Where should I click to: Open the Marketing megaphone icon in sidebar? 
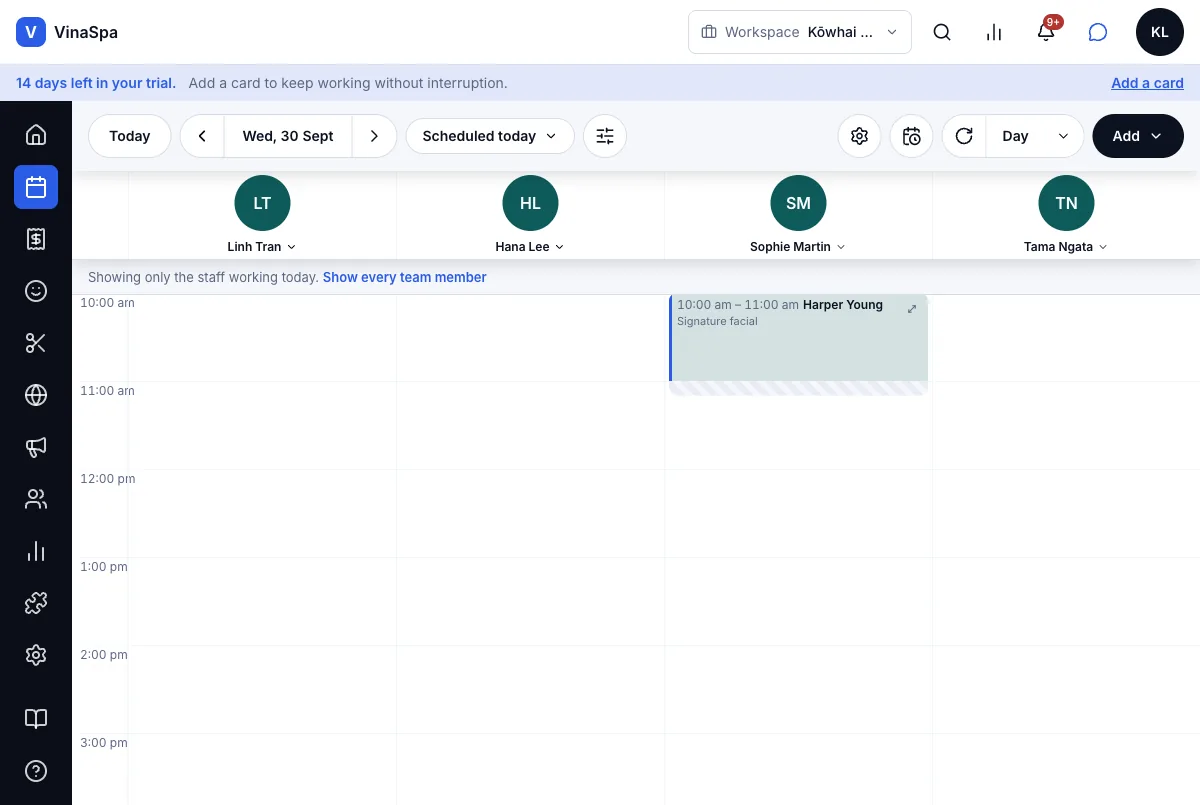(x=36, y=447)
